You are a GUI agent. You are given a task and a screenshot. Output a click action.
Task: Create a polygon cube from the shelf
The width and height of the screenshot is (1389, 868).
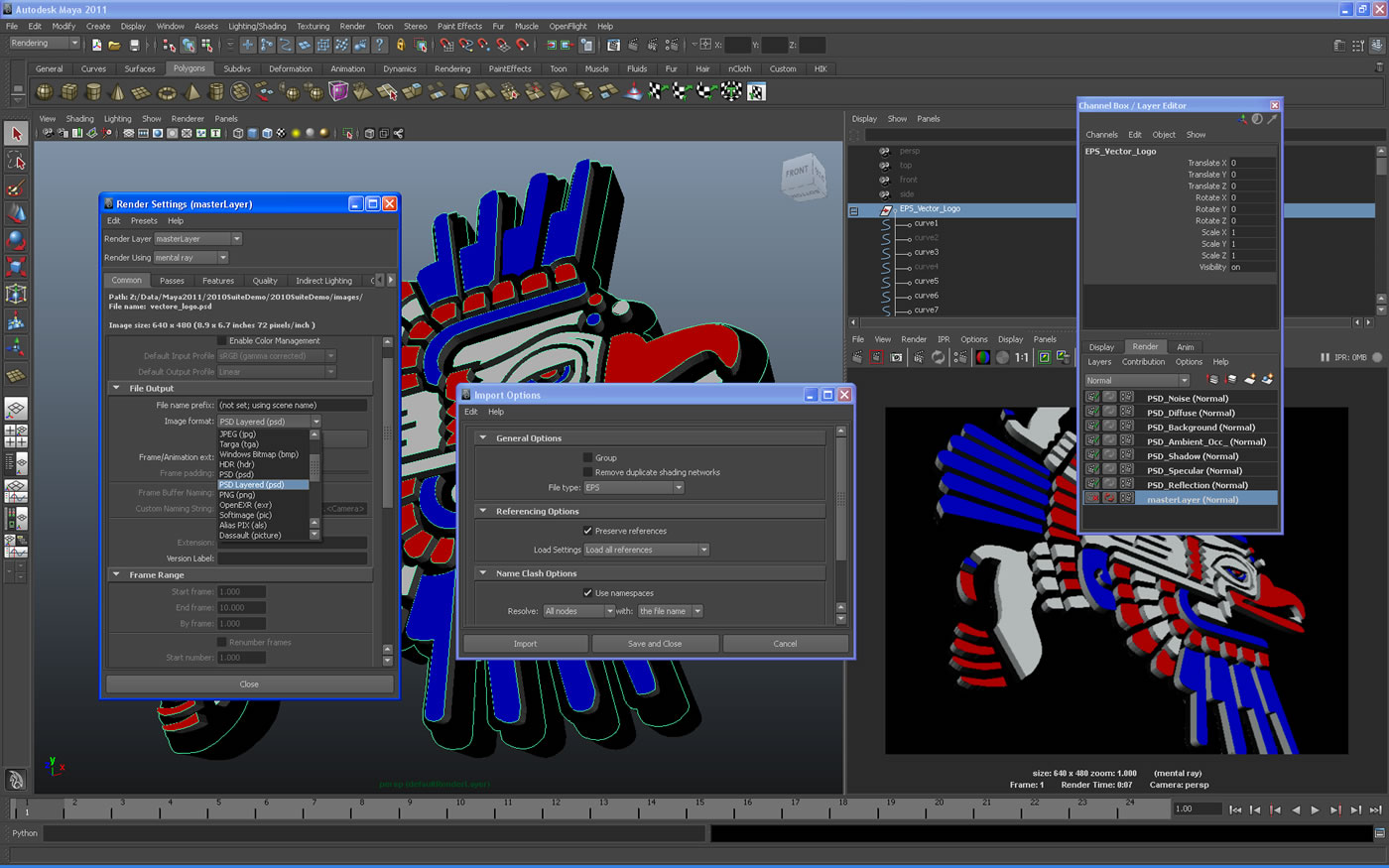pyautogui.click(x=69, y=91)
